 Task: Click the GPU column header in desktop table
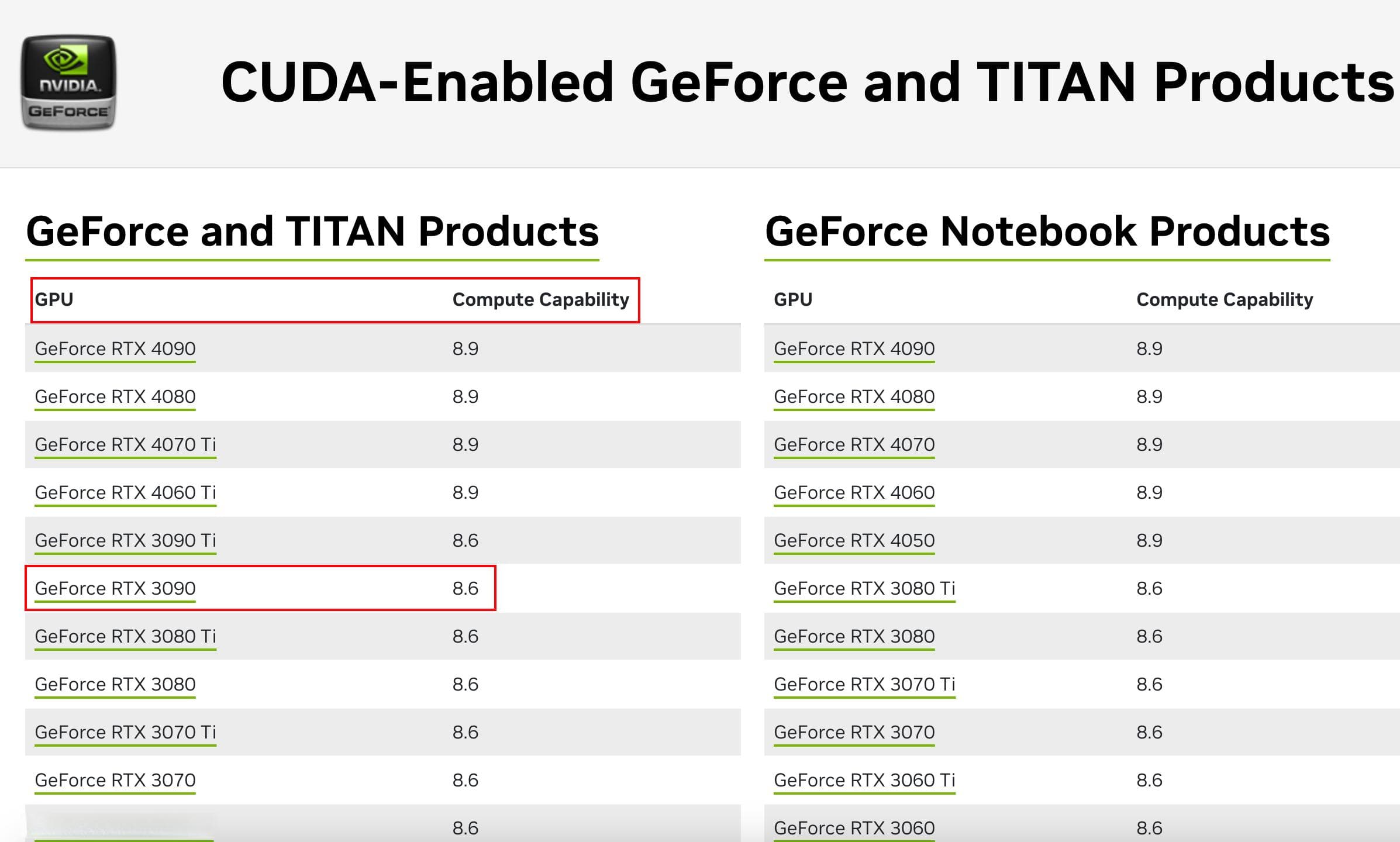click(x=54, y=299)
